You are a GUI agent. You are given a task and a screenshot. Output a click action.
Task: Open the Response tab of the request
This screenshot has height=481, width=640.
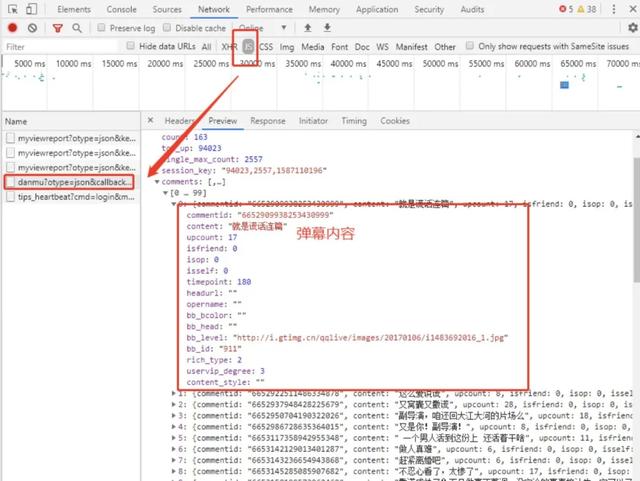(x=268, y=121)
